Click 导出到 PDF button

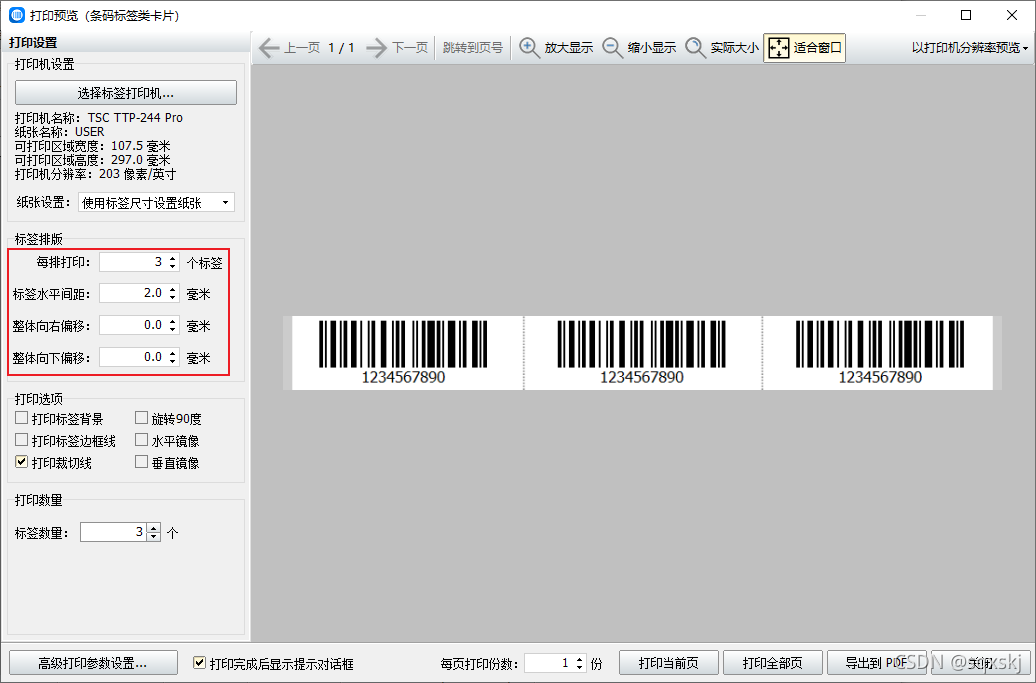877,663
